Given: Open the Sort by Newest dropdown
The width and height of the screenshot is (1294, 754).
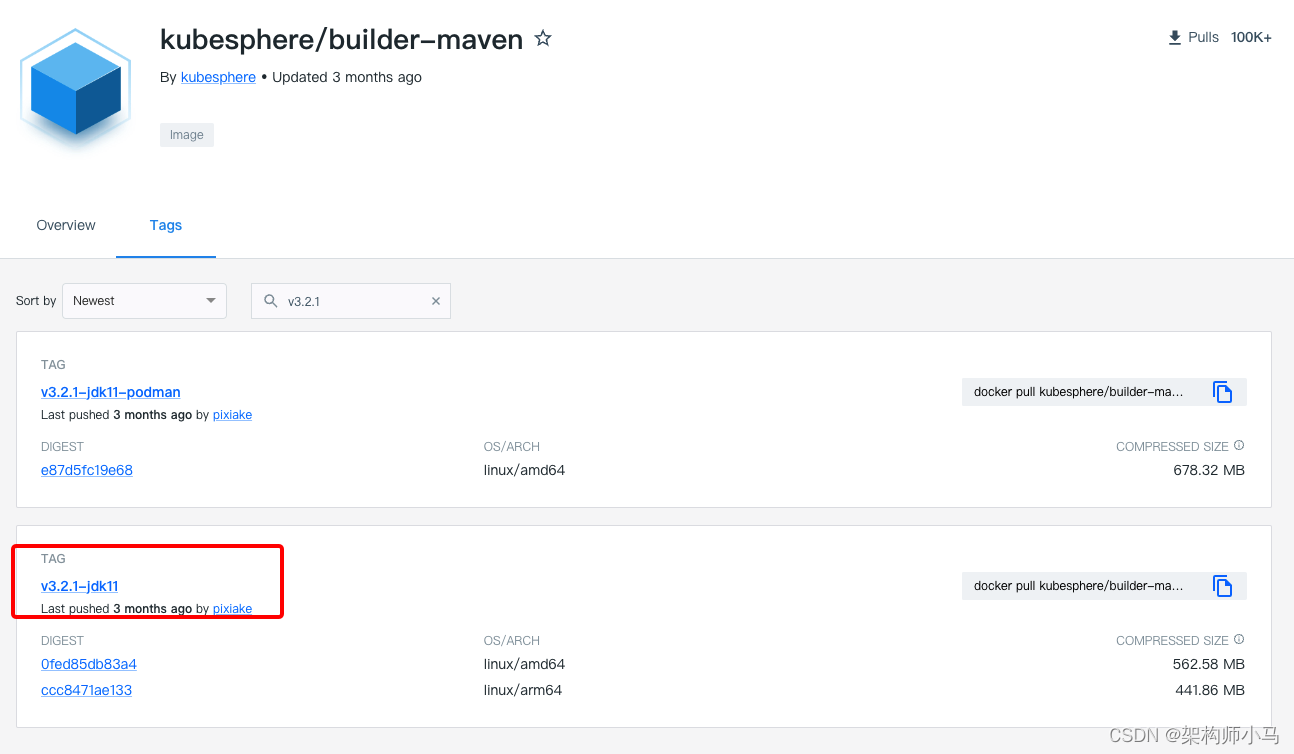Looking at the screenshot, I should 143,300.
